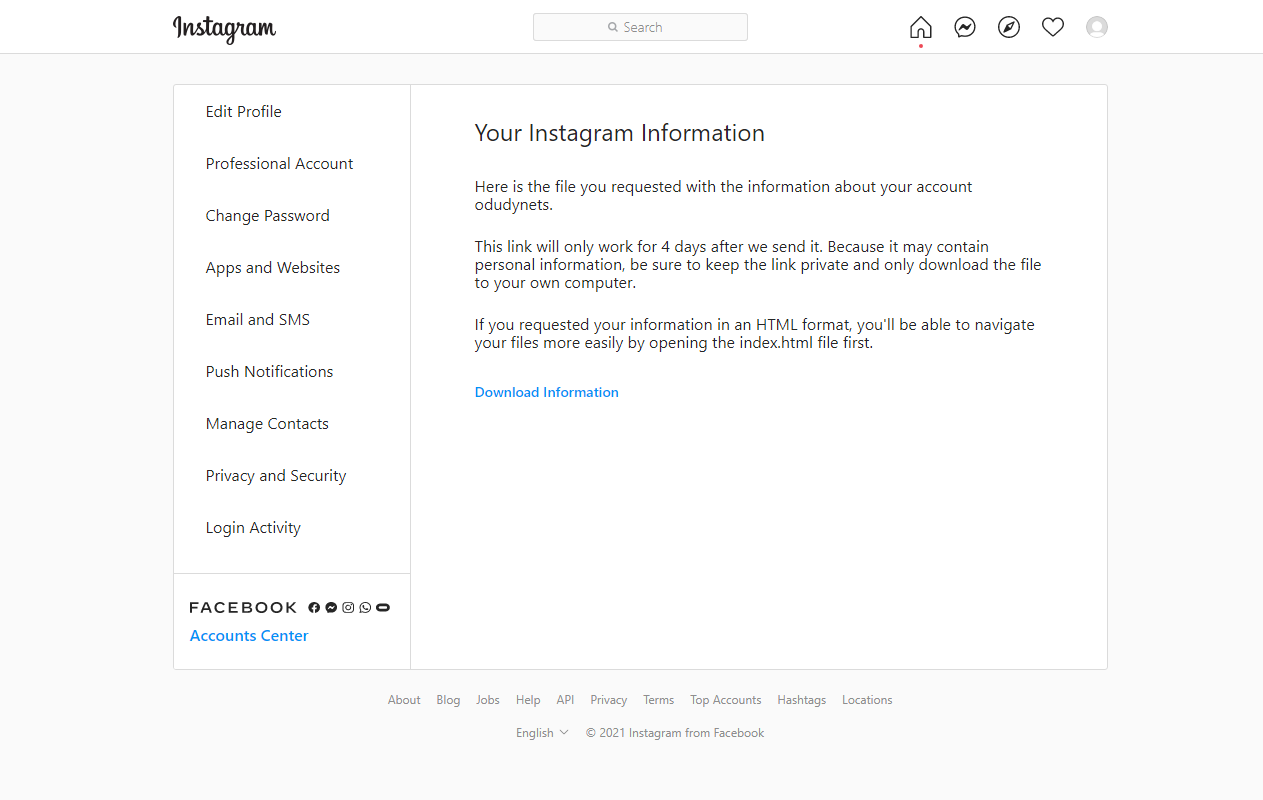The height and width of the screenshot is (800, 1263).
Task: Open Activity feed heart icon
Action: pos(1053,27)
